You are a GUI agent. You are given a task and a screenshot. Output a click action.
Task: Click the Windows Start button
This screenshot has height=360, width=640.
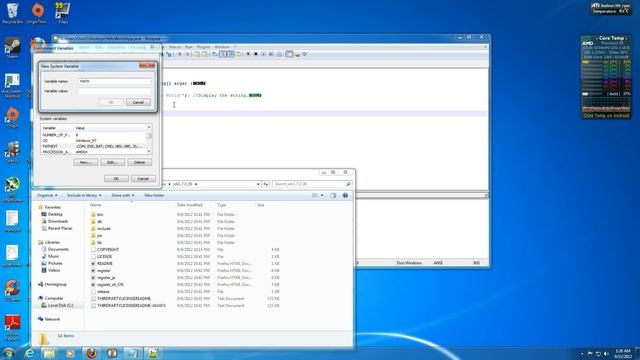(x=9, y=353)
